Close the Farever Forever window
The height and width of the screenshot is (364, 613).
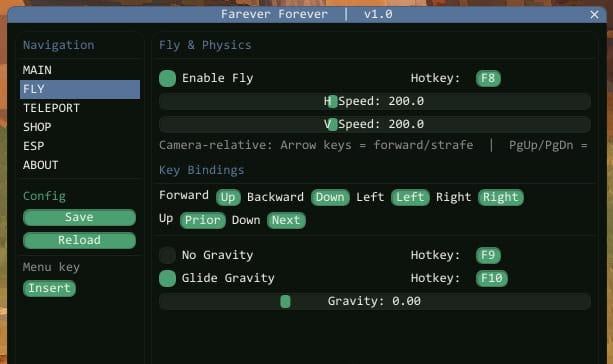[x=594, y=15]
